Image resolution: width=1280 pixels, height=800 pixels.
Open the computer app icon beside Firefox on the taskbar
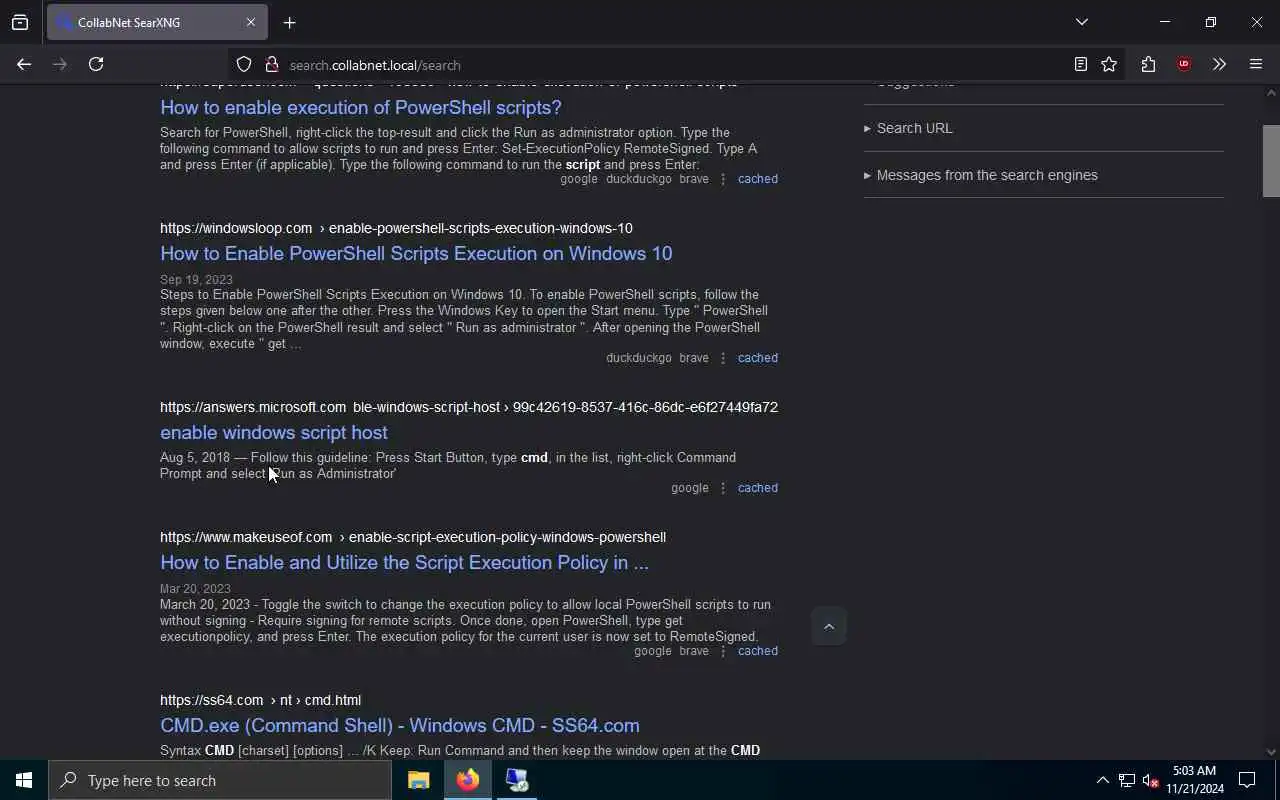tap(517, 780)
